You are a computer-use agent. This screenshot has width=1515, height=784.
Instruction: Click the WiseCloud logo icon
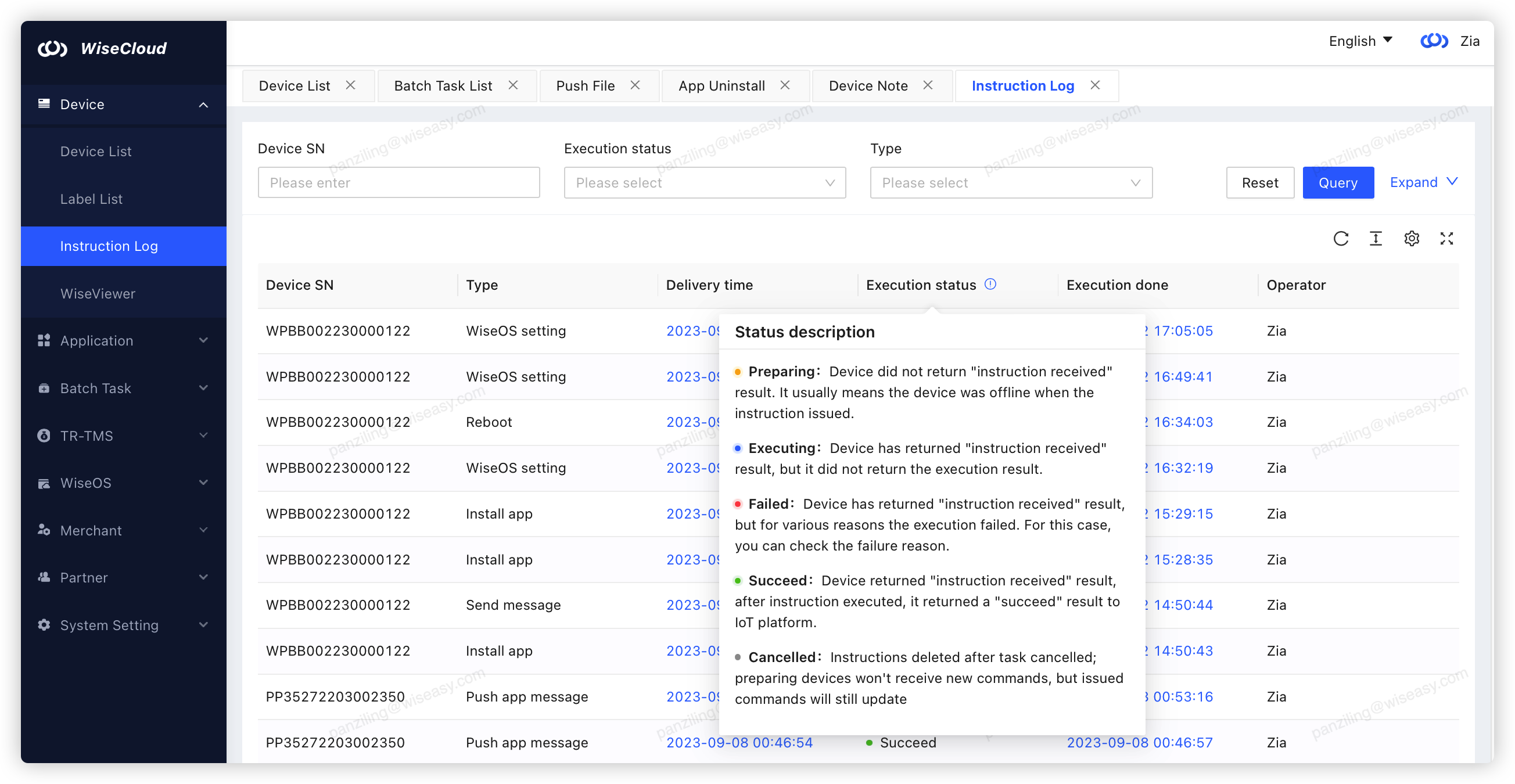coord(52,48)
